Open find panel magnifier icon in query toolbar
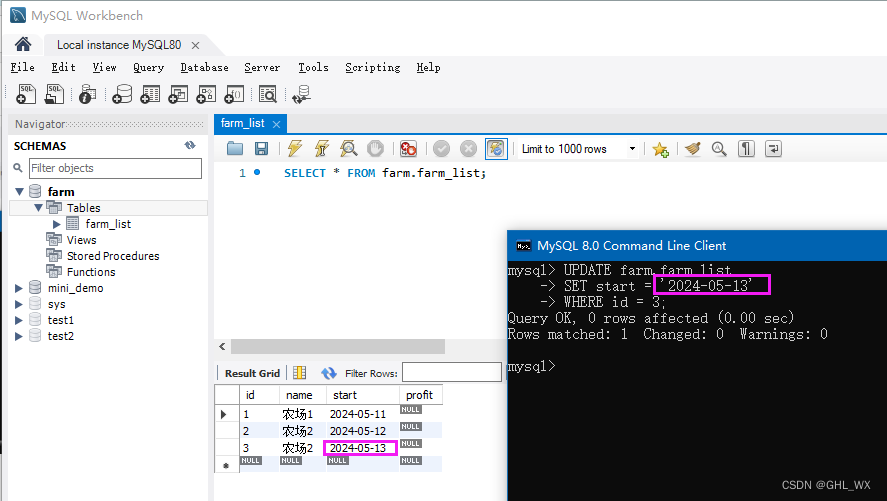Viewport: 887px width, 501px height. (719, 149)
